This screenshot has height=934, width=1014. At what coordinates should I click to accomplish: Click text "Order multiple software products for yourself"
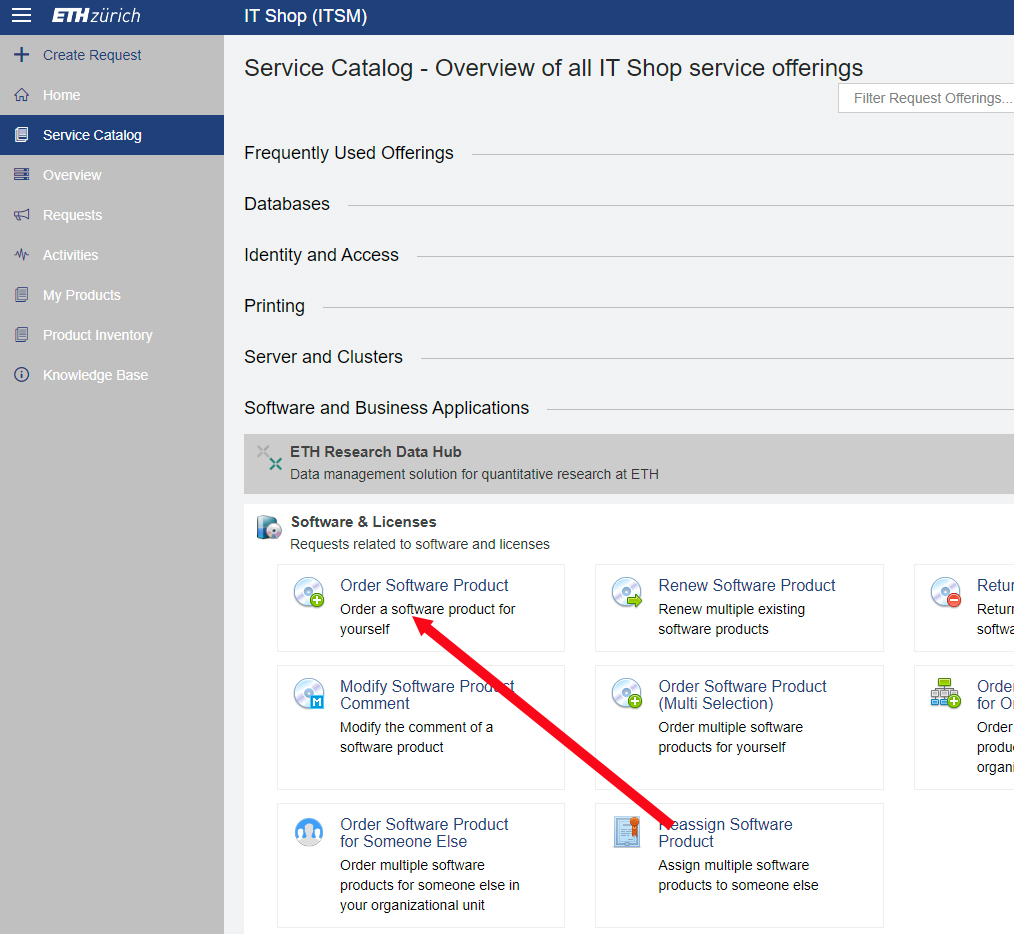click(x=731, y=737)
